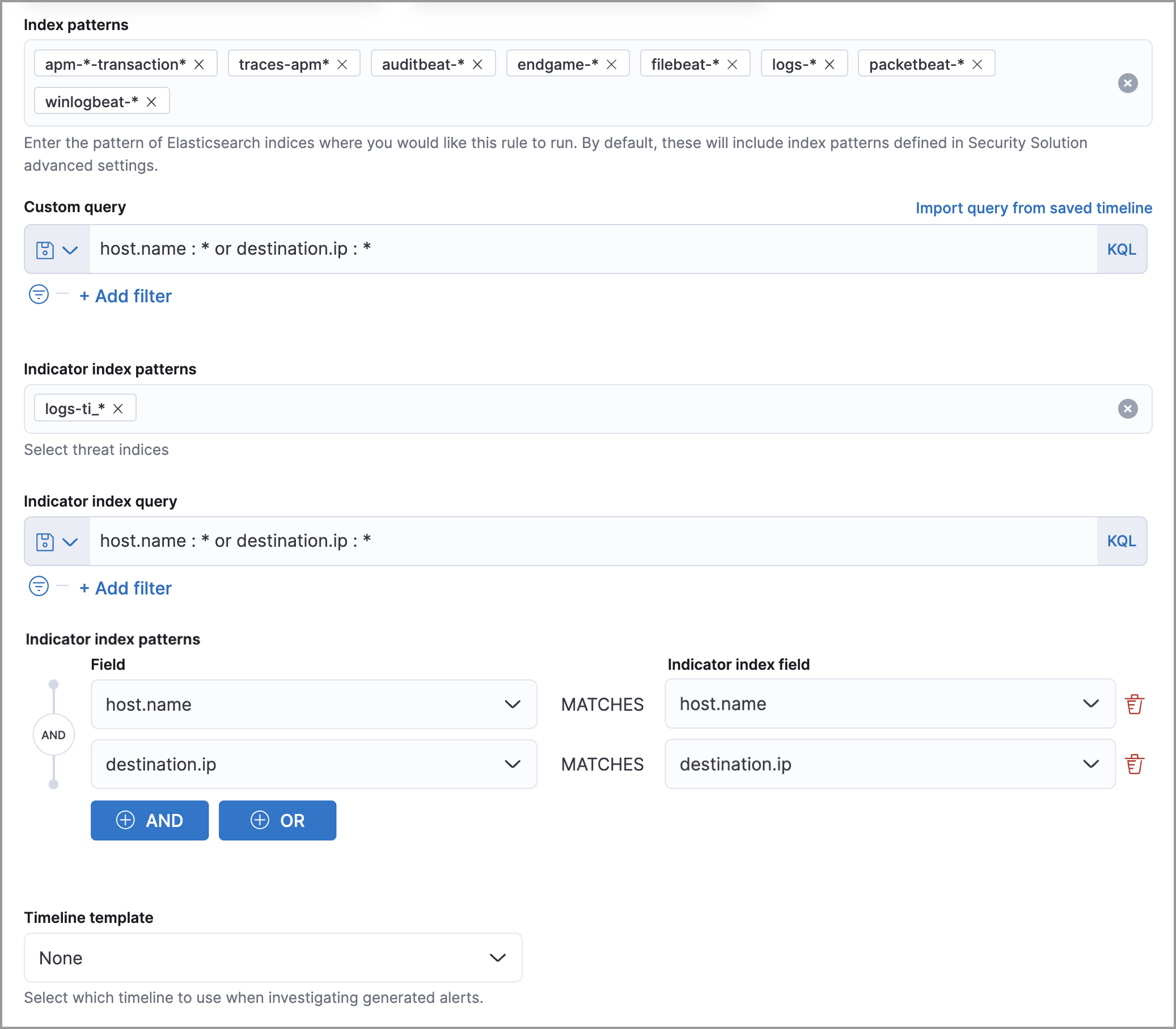Image resolution: width=1176 pixels, height=1029 pixels.
Task: Click Import query from saved timeline
Action: tap(1033, 208)
